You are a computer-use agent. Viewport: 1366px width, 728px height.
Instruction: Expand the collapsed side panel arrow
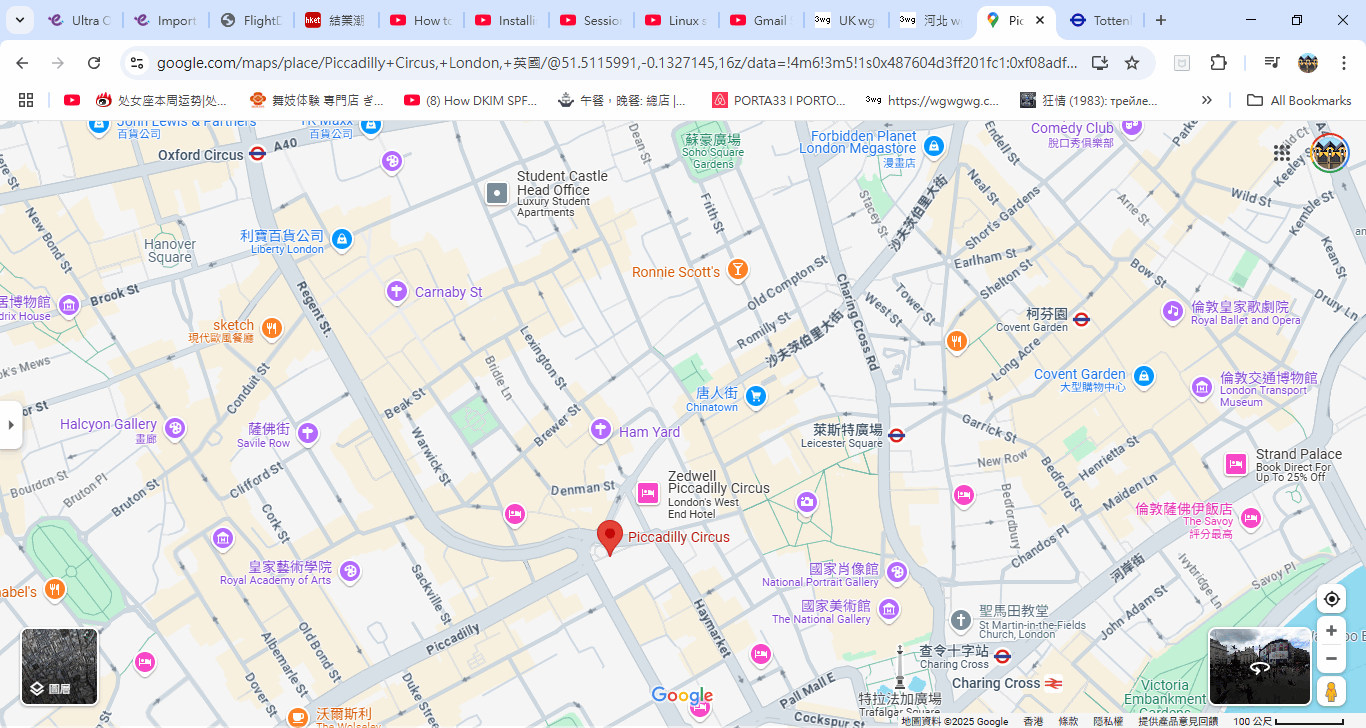11,425
